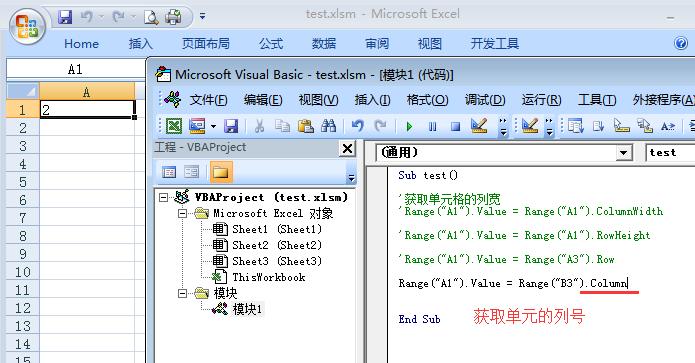Screen dimensions: 695x363
Task: Open print preview in Excel quick access toolbar
Action: 151,17
